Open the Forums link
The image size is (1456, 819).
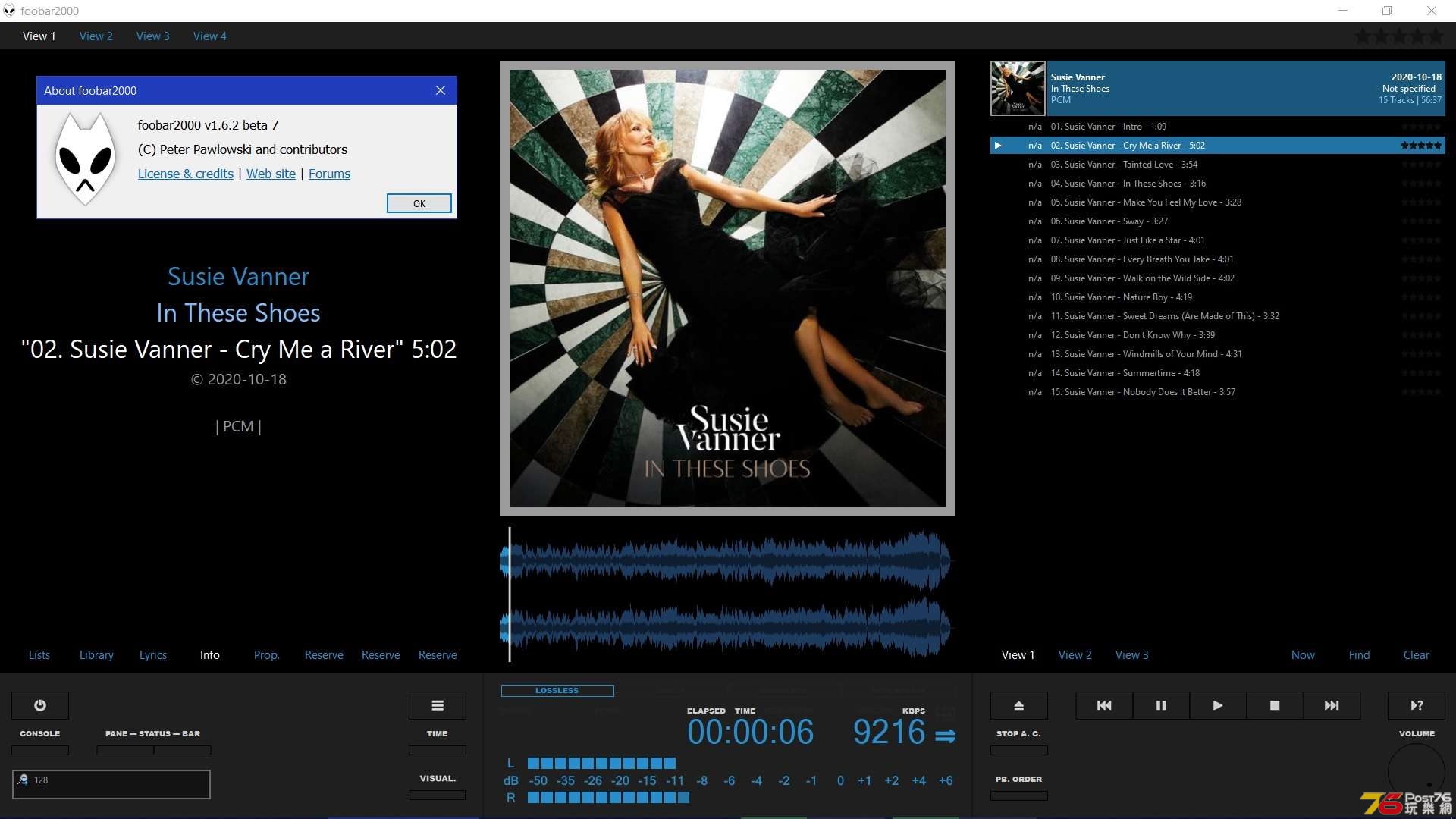[330, 174]
